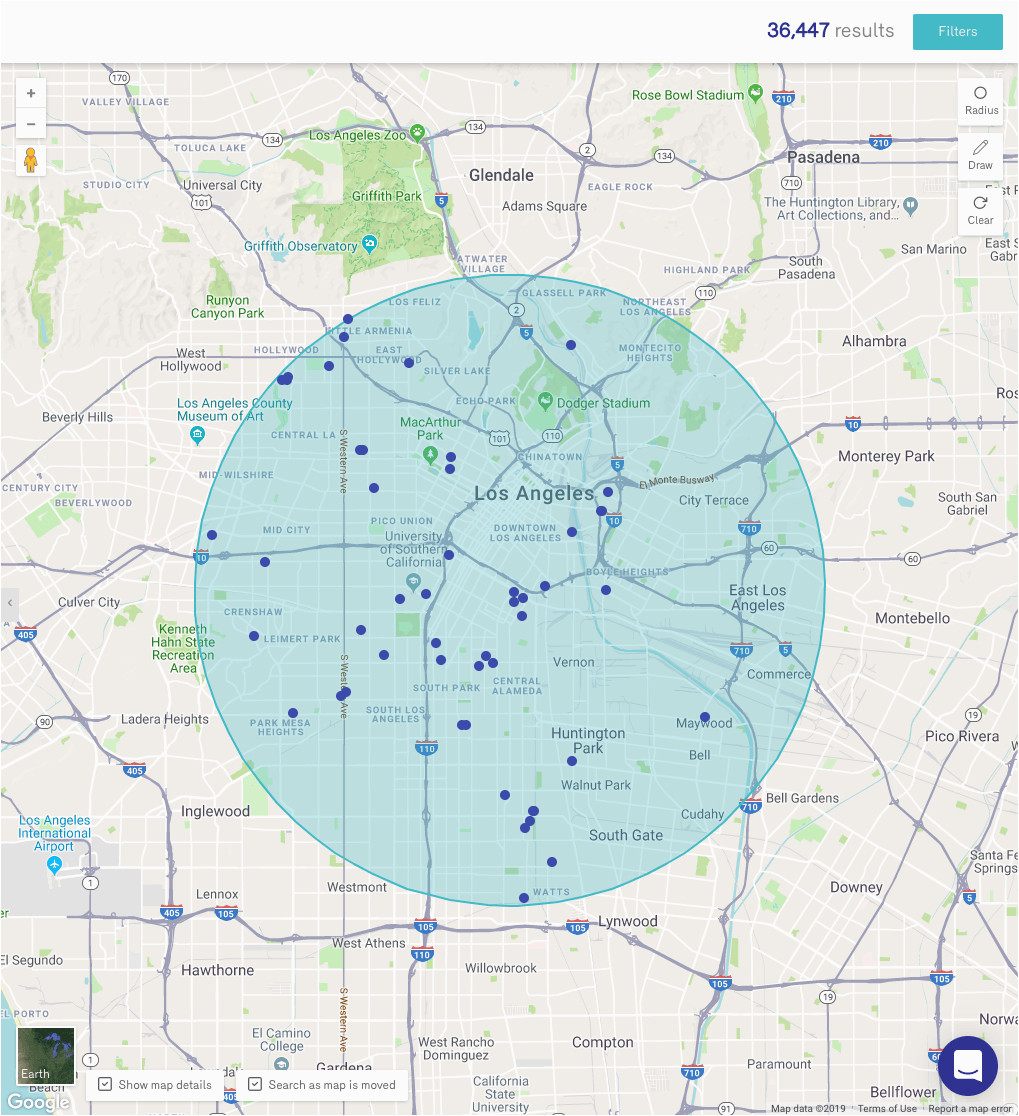Image resolution: width=1019 pixels, height=1116 pixels.
Task: Zoom in with the plus button
Action: pyautogui.click(x=31, y=93)
